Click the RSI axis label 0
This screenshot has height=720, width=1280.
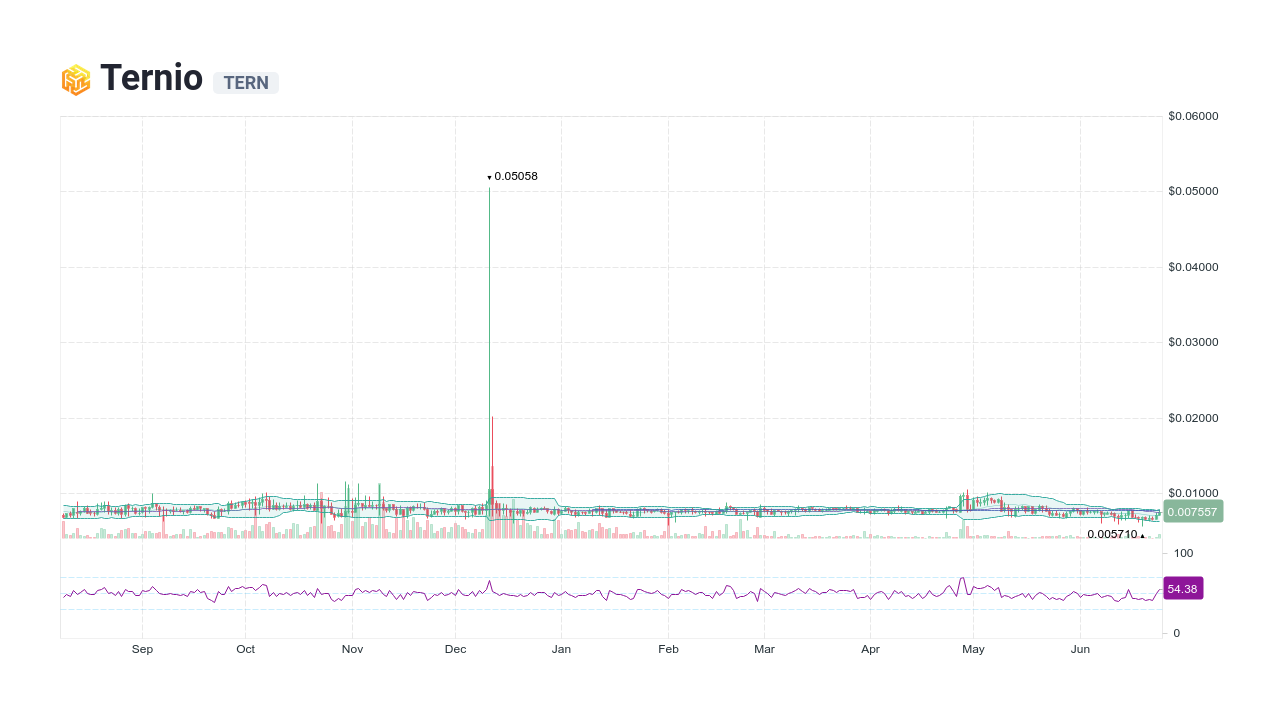tap(1177, 633)
